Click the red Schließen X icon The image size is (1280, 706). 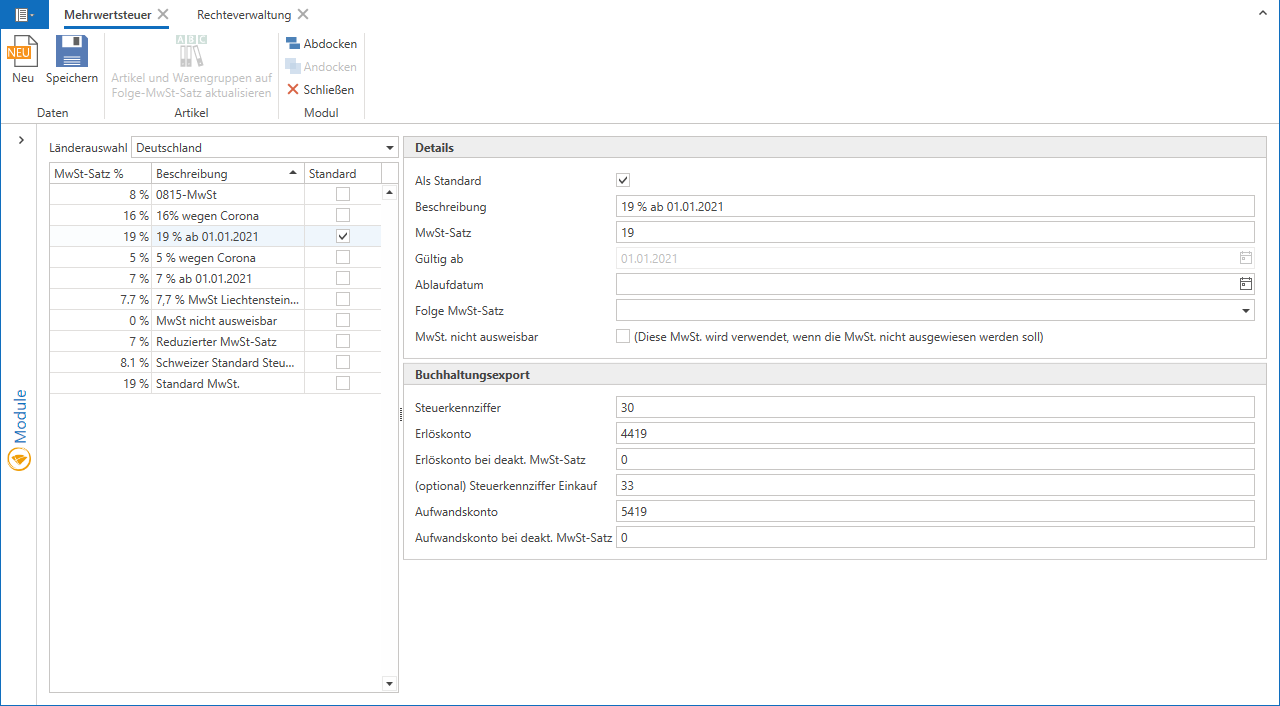(x=293, y=90)
